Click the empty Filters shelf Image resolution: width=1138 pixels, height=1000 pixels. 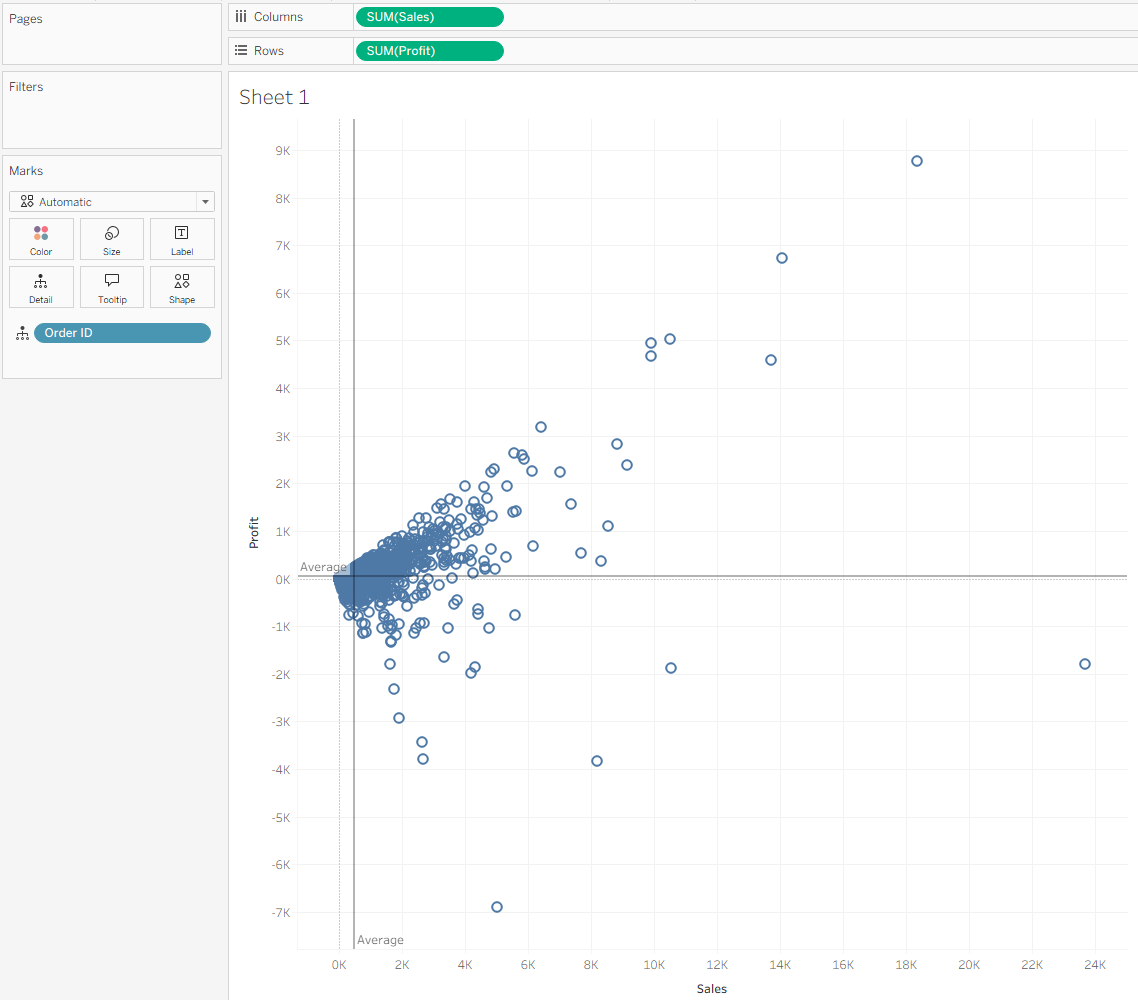tap(112, 120)
